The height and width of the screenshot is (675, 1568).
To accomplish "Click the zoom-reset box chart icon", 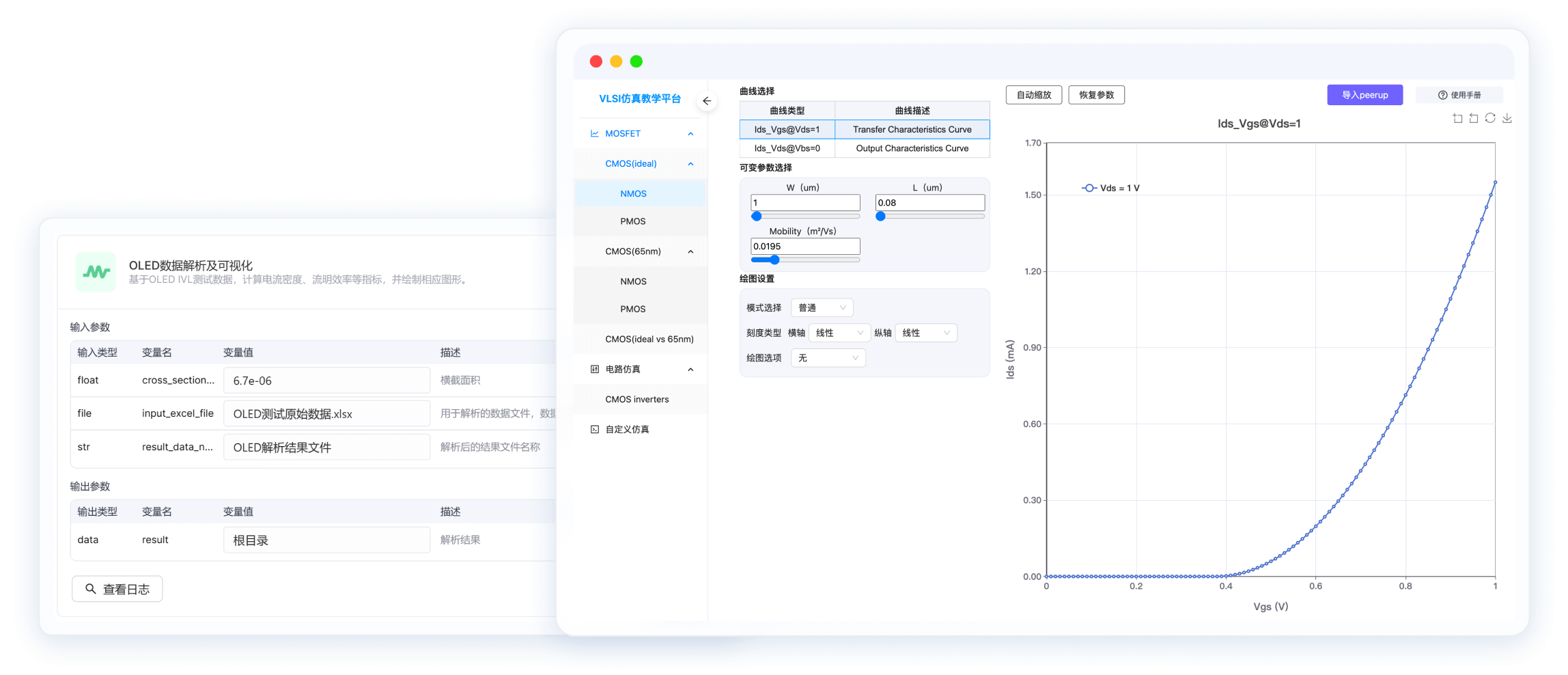I will [1474, 118].
